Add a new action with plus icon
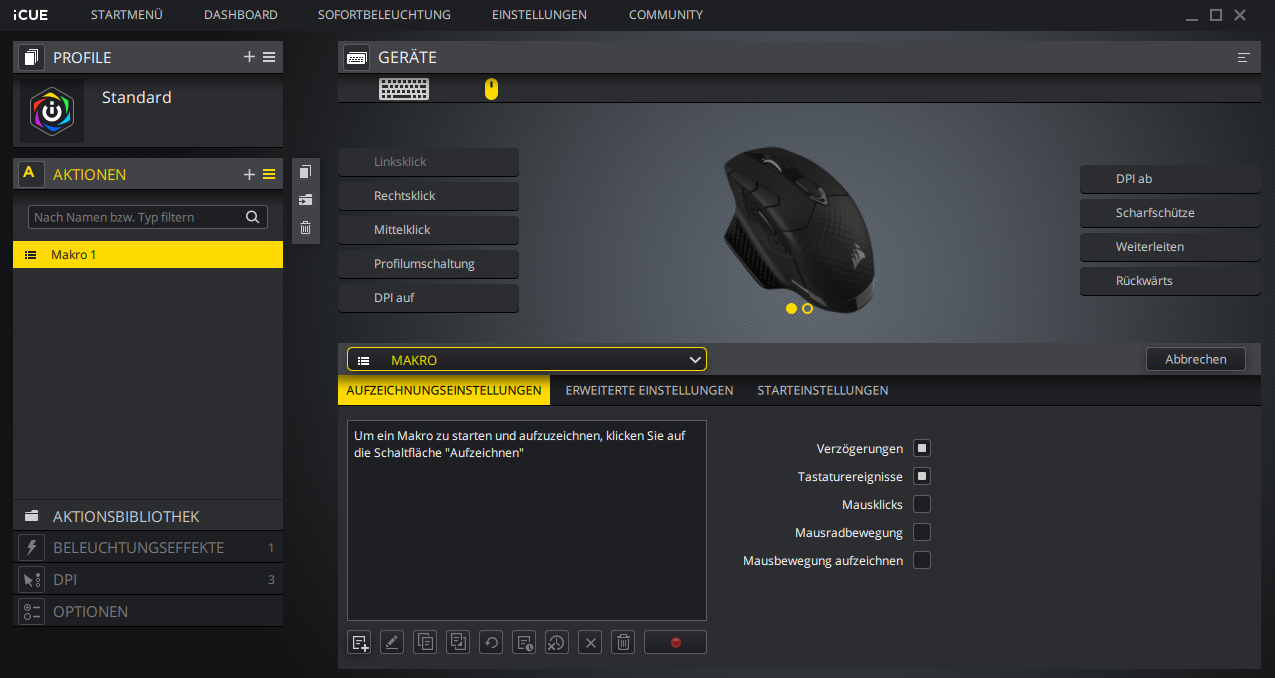 (249, 174)
